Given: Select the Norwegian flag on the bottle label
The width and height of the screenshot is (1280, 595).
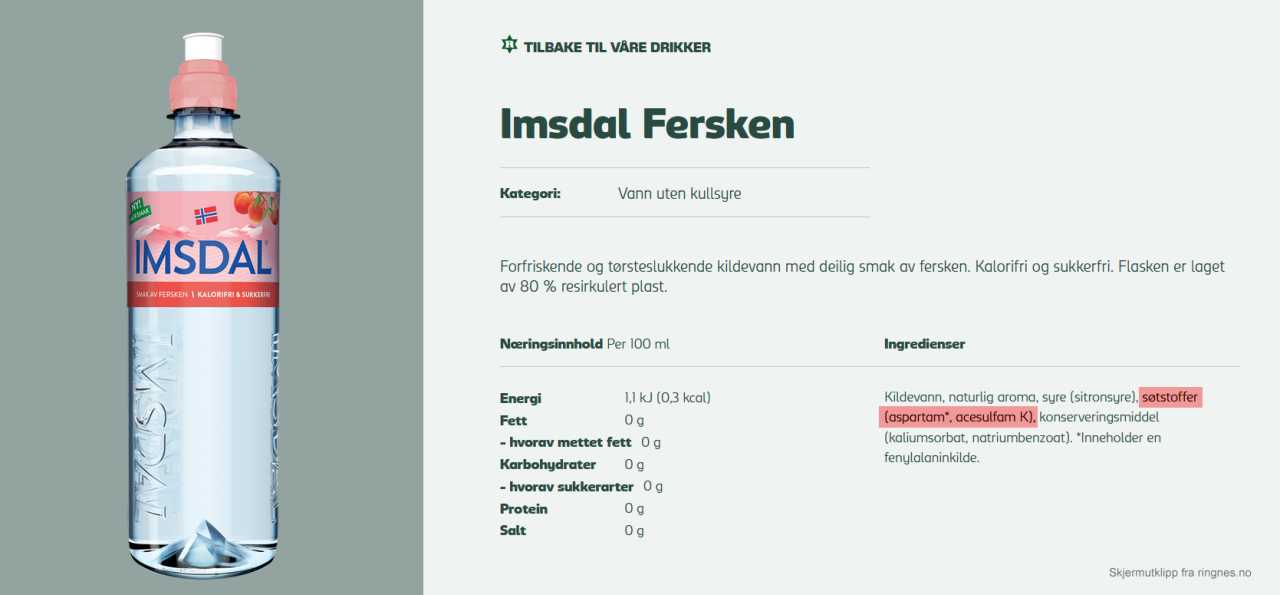Looking at the screenshot, I should tap(205, 216).
